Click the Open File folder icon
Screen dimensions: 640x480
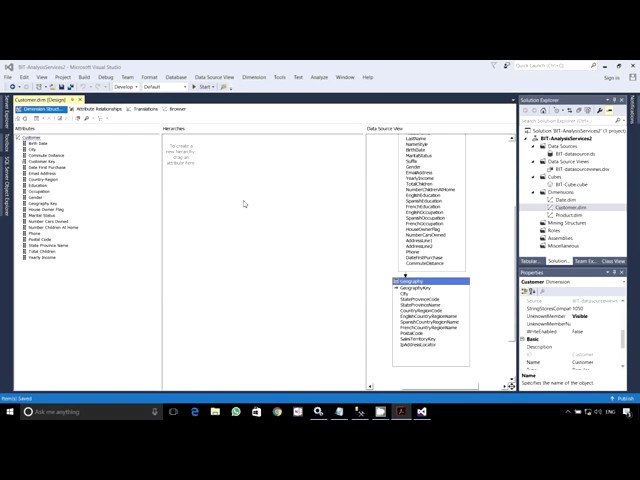pyautogui.click(x=52, y=87)
